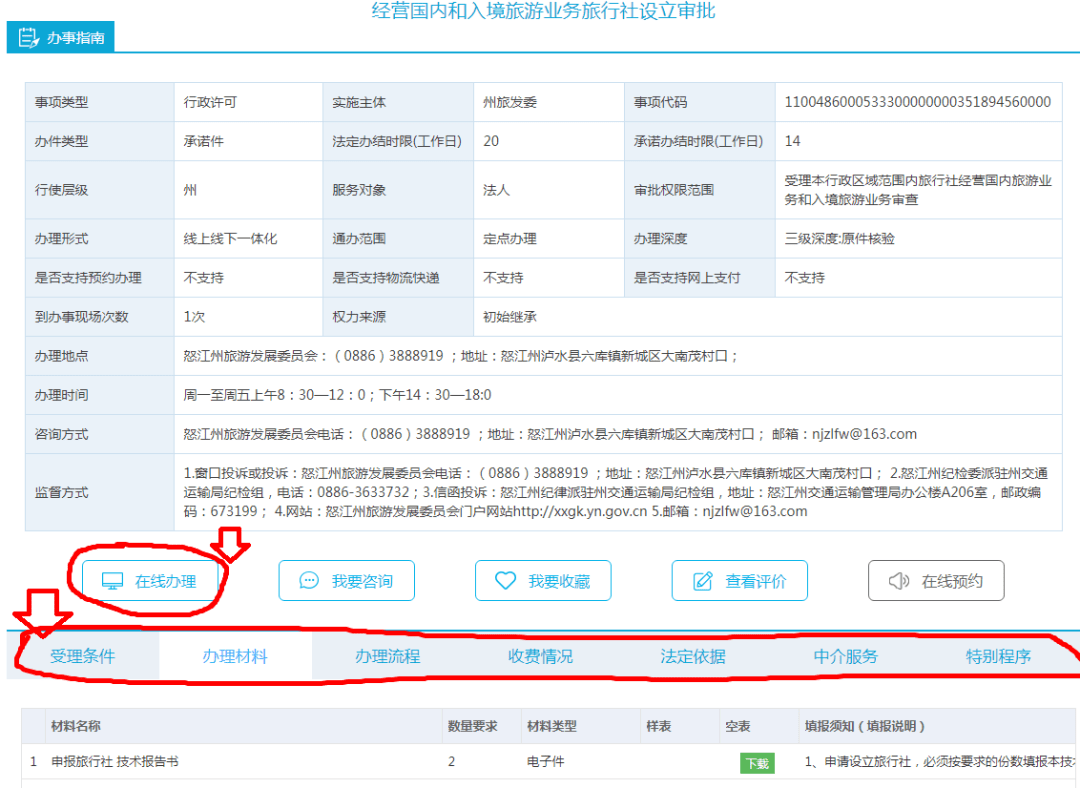Click the 材料名称 column header

(x=76, y=726)
